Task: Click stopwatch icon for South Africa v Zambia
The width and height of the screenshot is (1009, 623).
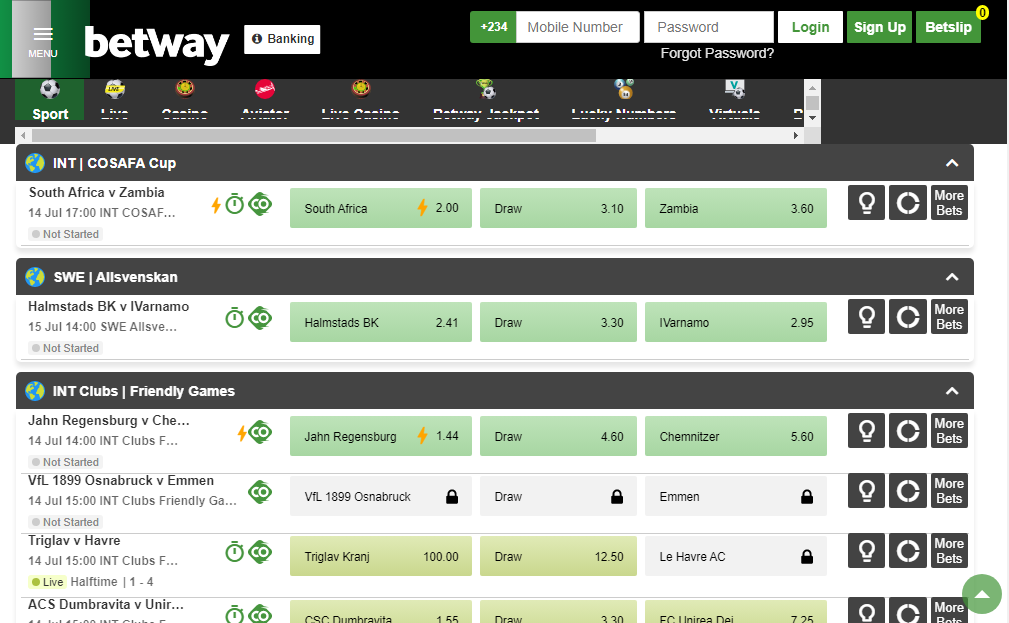Action: 235,204
